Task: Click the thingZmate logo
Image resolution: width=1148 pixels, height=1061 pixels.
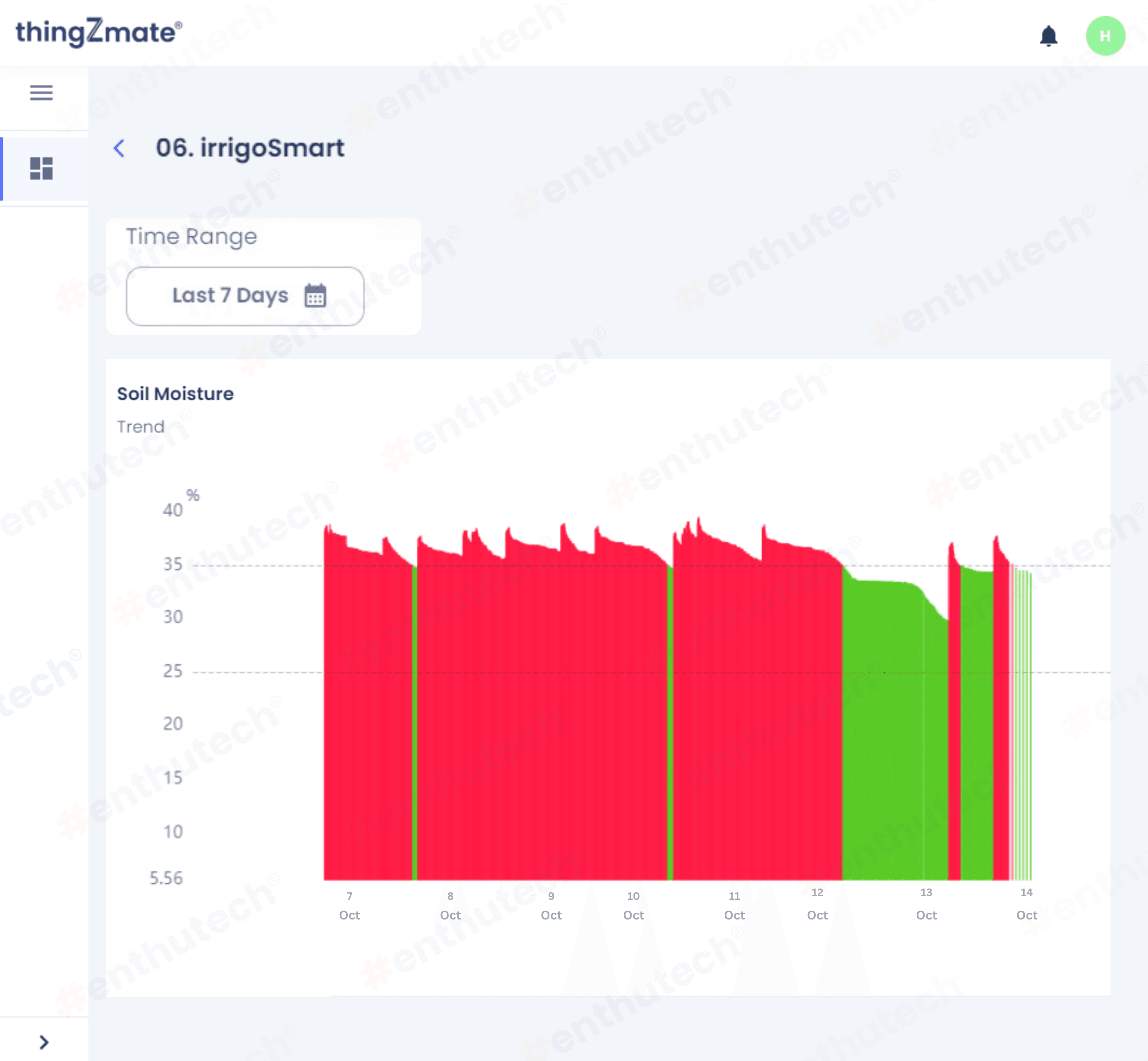Action: pyautogui.click(x=99, y=32)
